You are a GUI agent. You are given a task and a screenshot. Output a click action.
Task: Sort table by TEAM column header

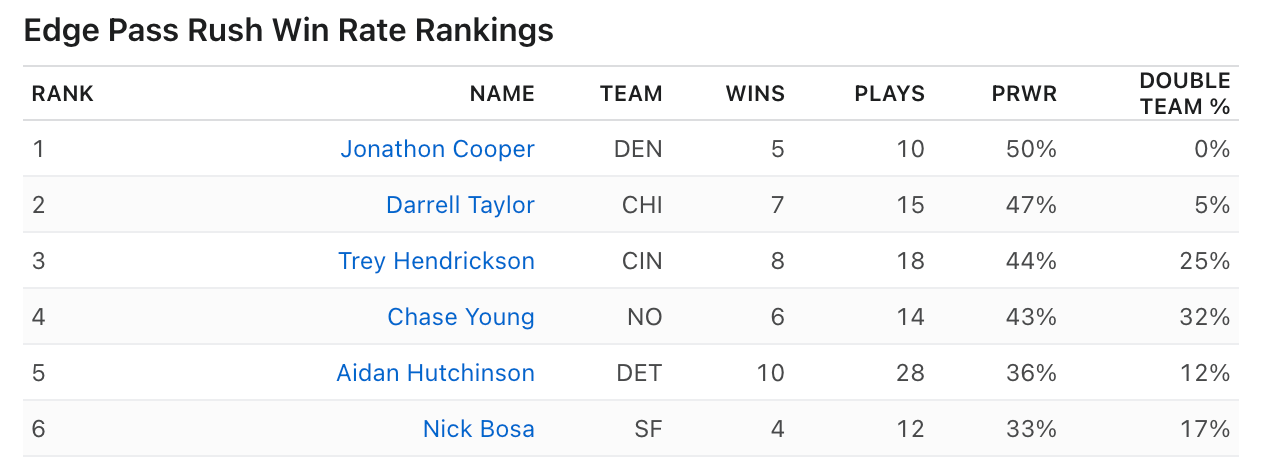click(x=631, y=94)
